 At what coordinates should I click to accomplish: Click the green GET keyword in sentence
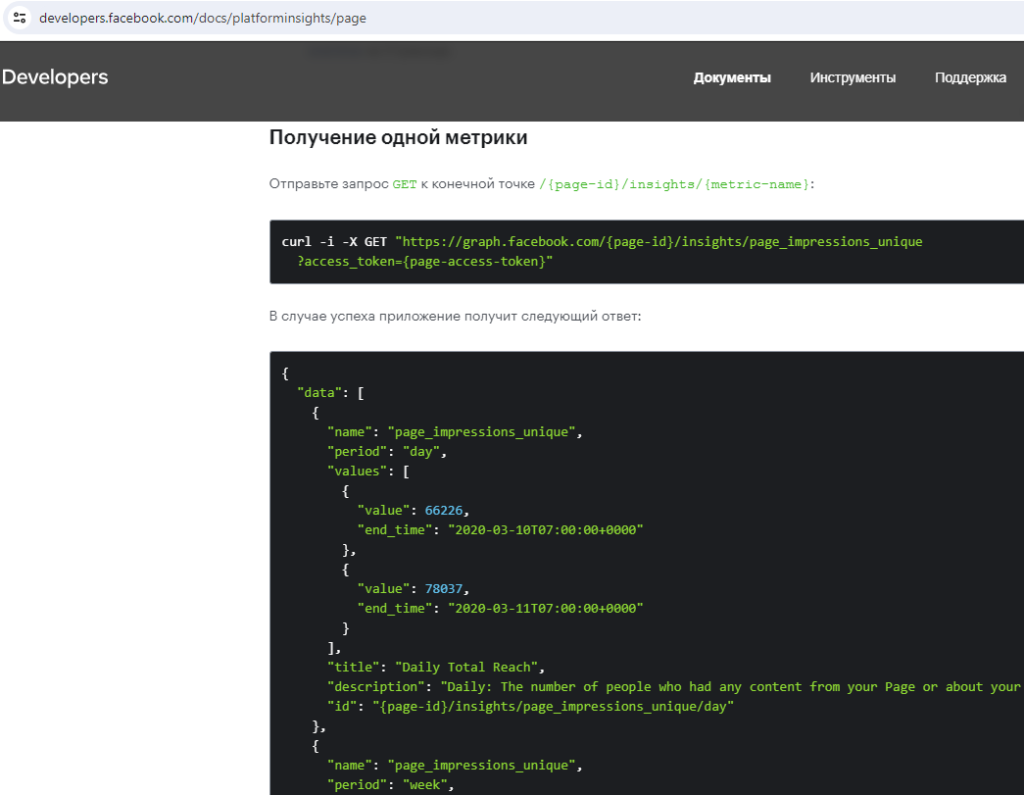[404, 185]
